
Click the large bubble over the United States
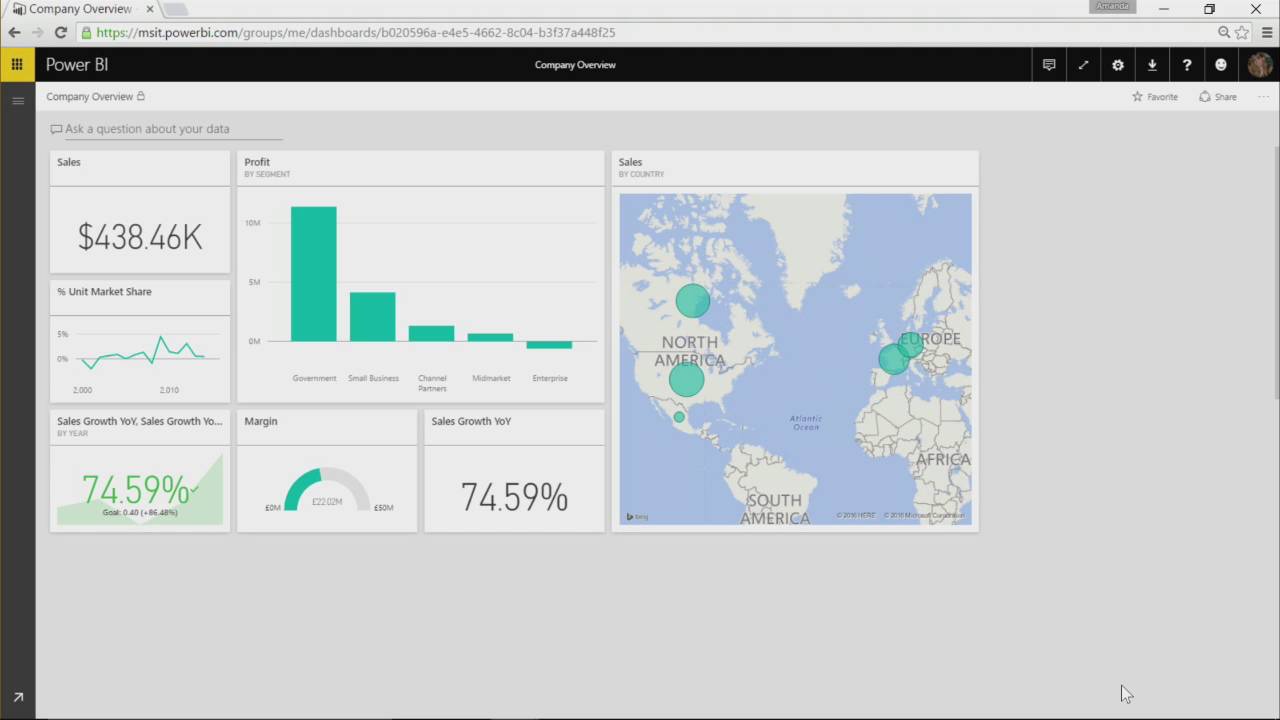pos(686,379)
